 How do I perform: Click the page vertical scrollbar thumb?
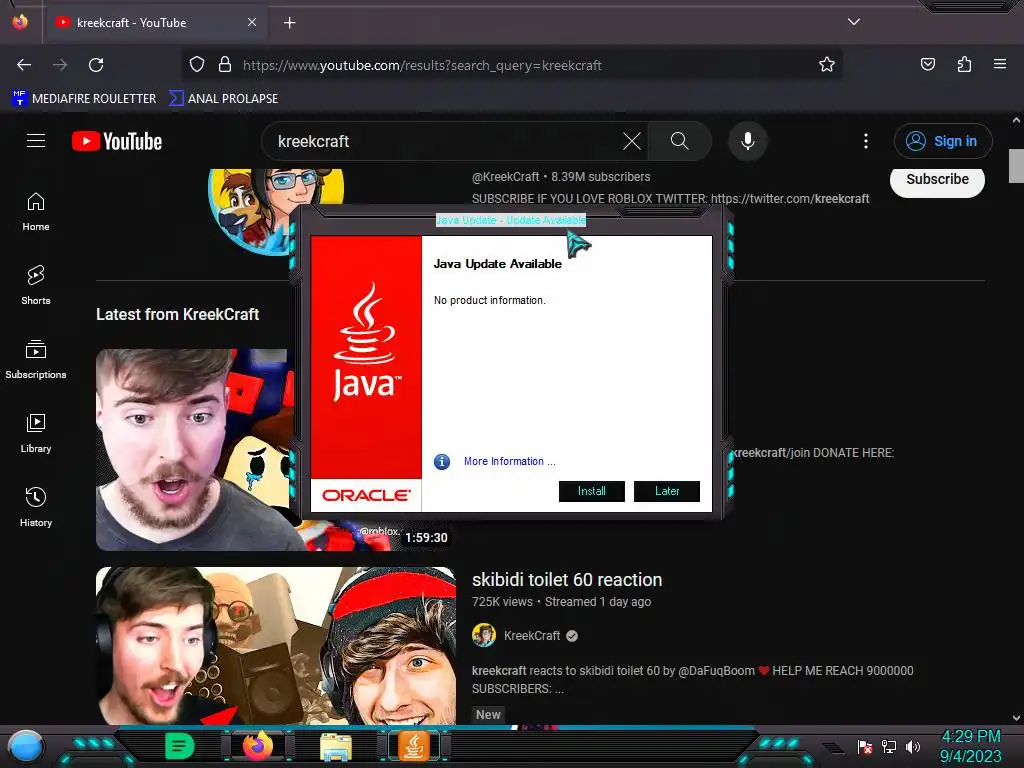[1016, 166]
